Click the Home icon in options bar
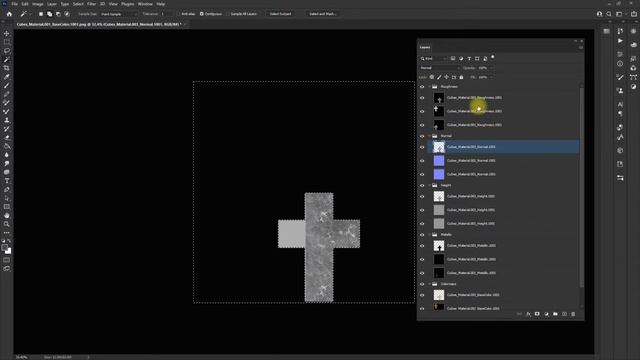Screen dimensions: 640x360 (x=9, y=14)
